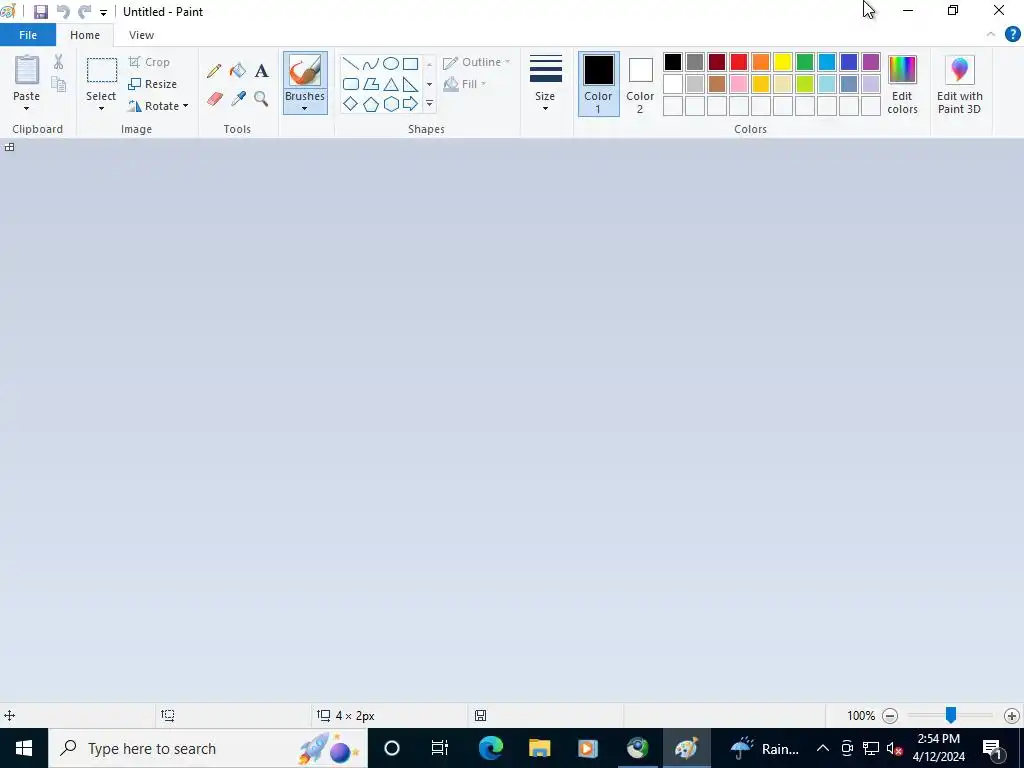Select the Eraser tool

215,99
